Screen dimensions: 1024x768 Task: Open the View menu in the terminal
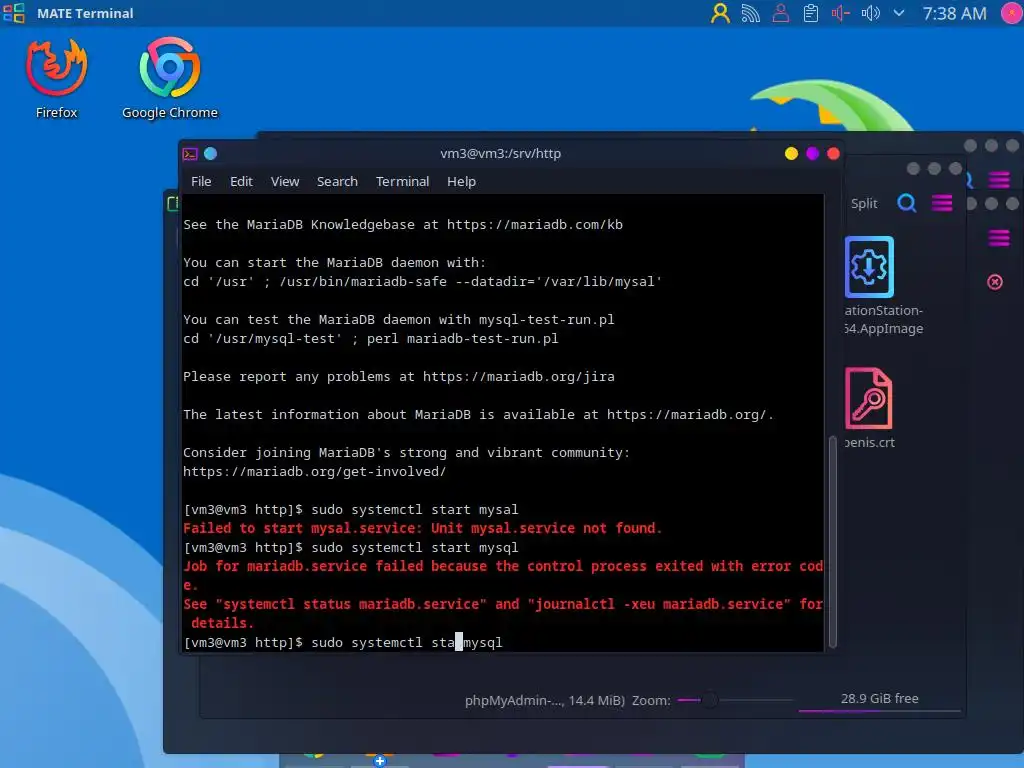coord(285,182)
